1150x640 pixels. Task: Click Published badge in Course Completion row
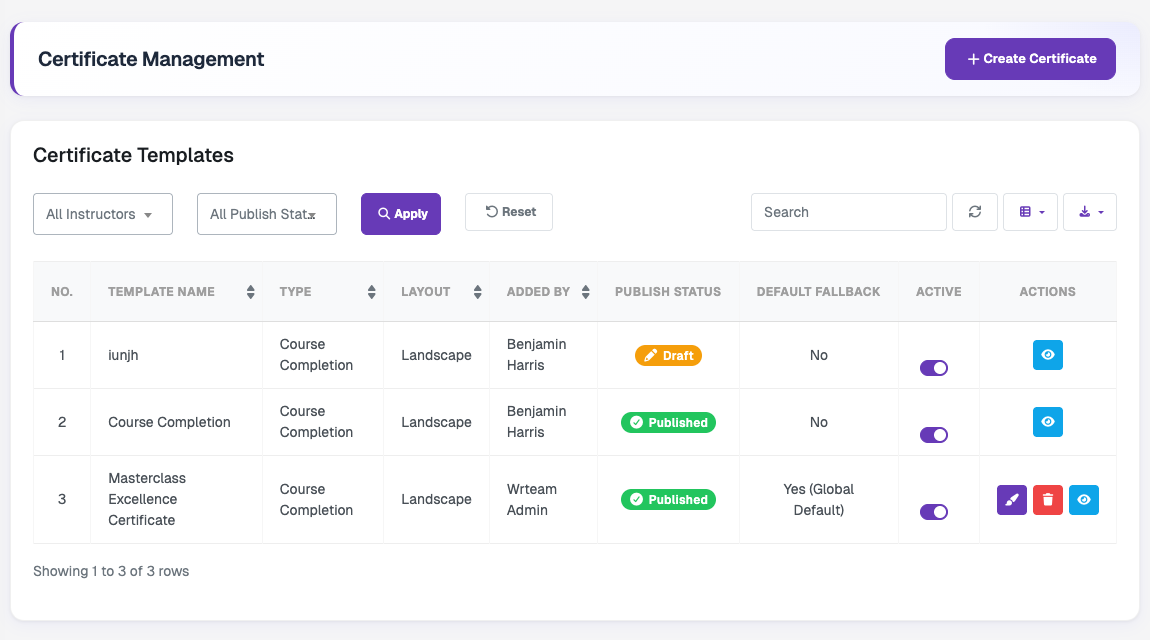pyautogui.click(x=668, y=422)
